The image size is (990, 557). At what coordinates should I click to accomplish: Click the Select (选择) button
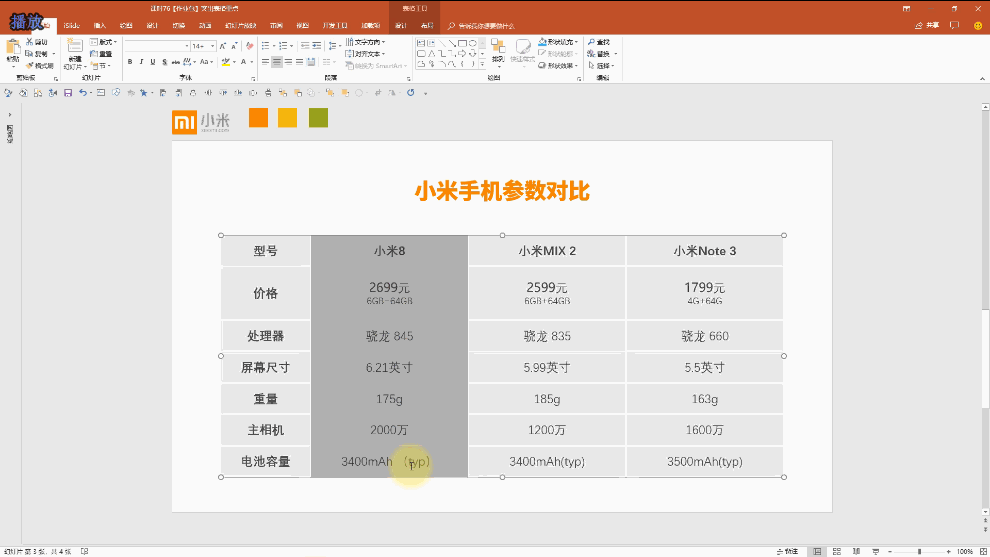[x=600, y=66]
